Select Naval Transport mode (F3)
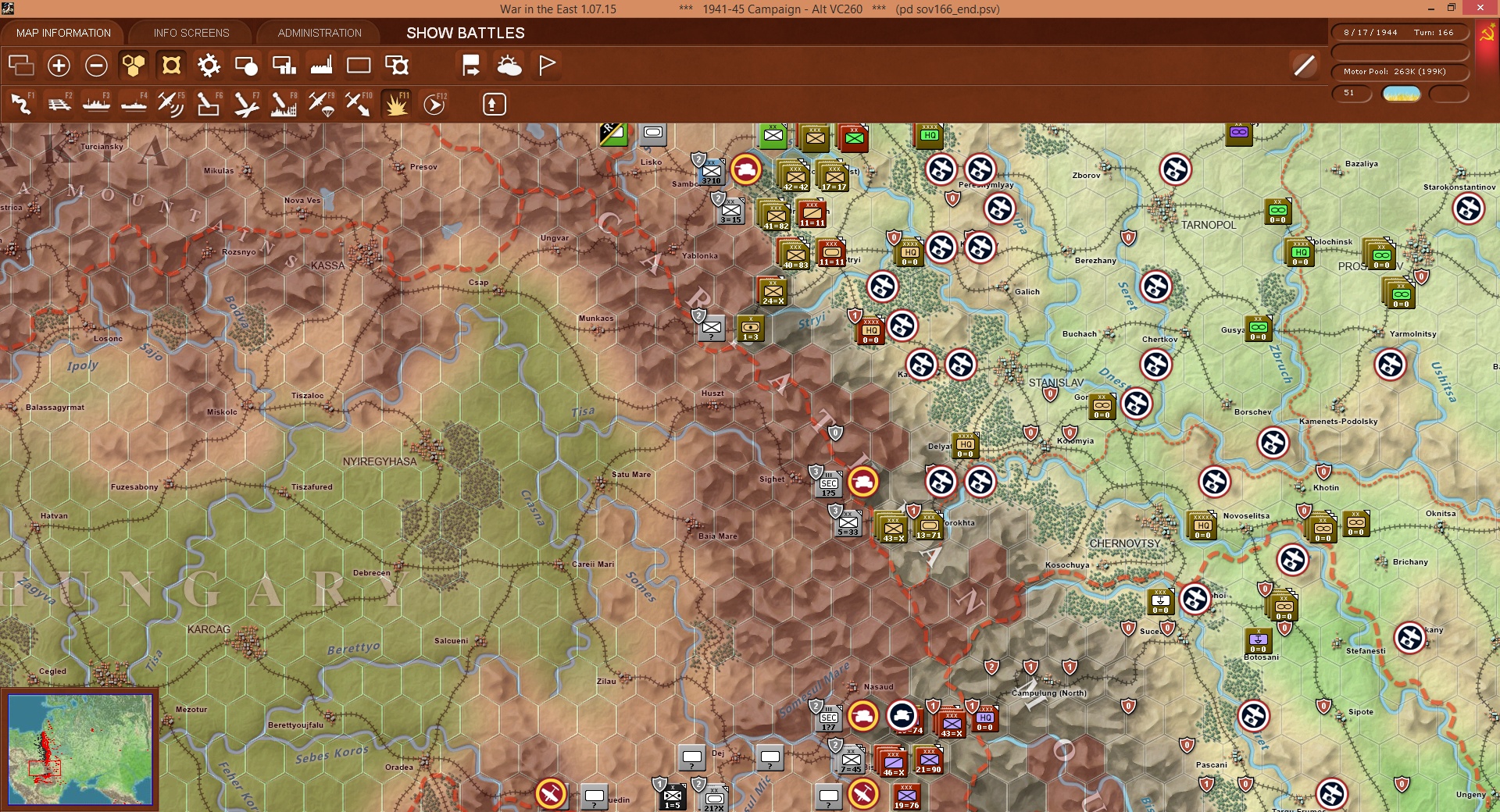Image resolution: width=1500 pixels, height=812 pixels. (x=96, y=104)
